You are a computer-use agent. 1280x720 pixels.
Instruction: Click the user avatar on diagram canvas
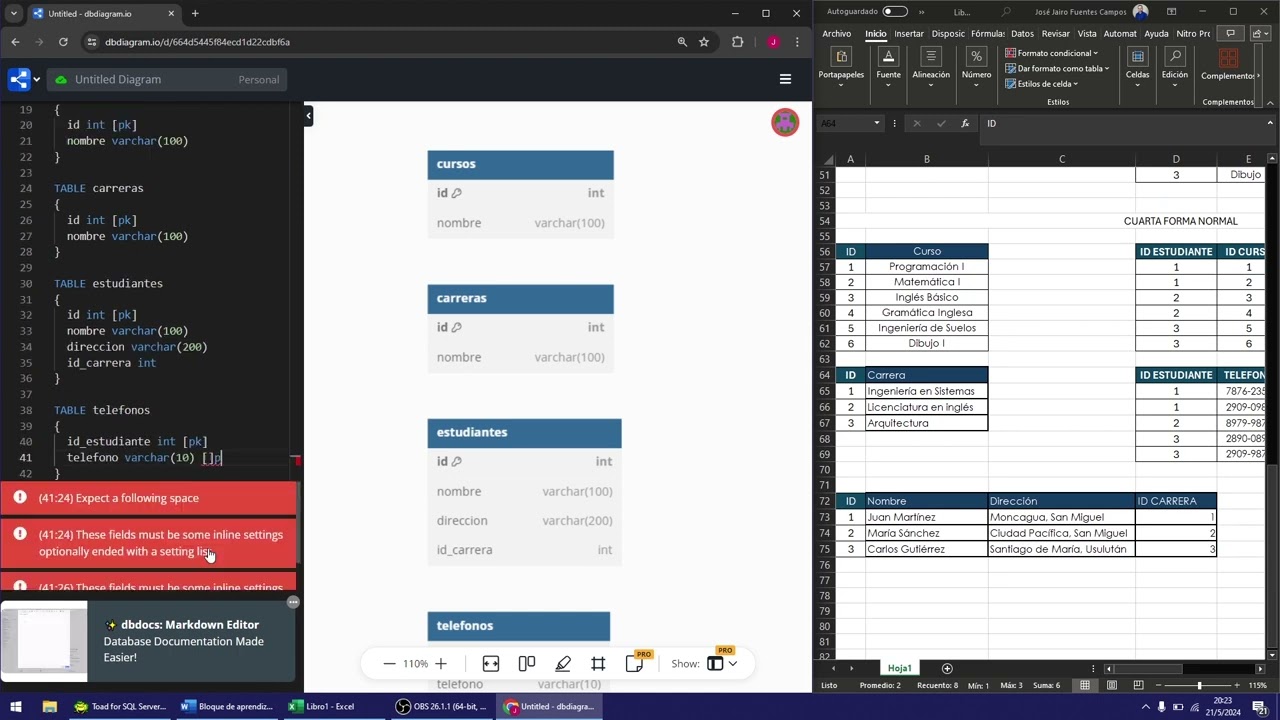tap(785, 122)
